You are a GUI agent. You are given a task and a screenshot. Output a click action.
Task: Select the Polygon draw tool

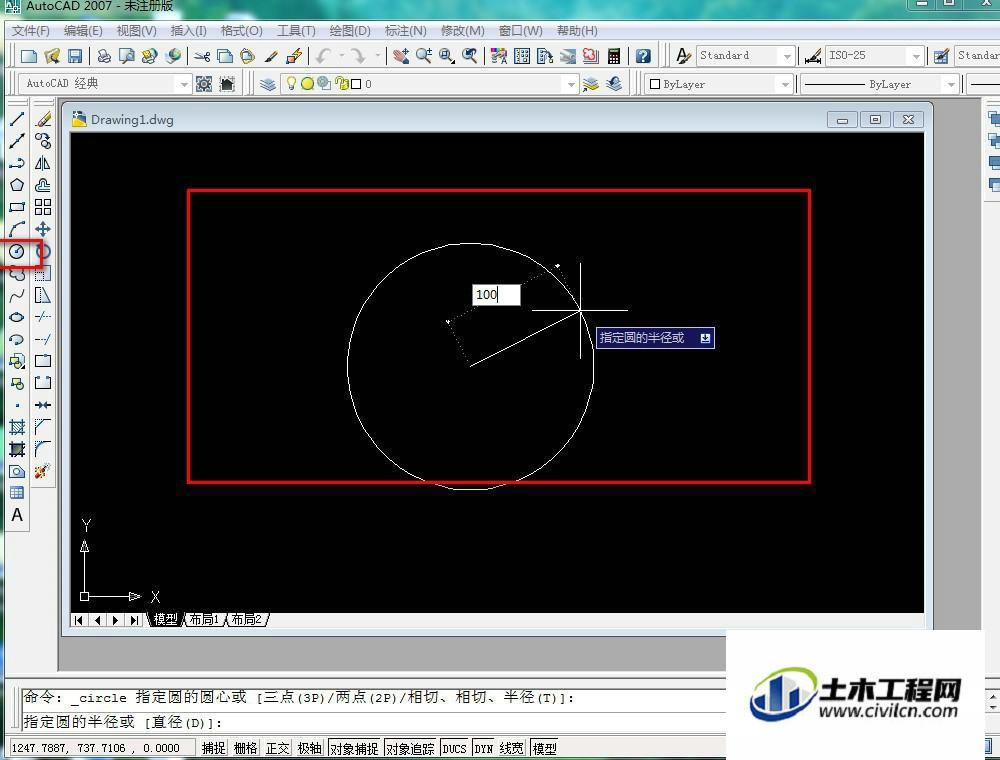[x=17, y=185]
